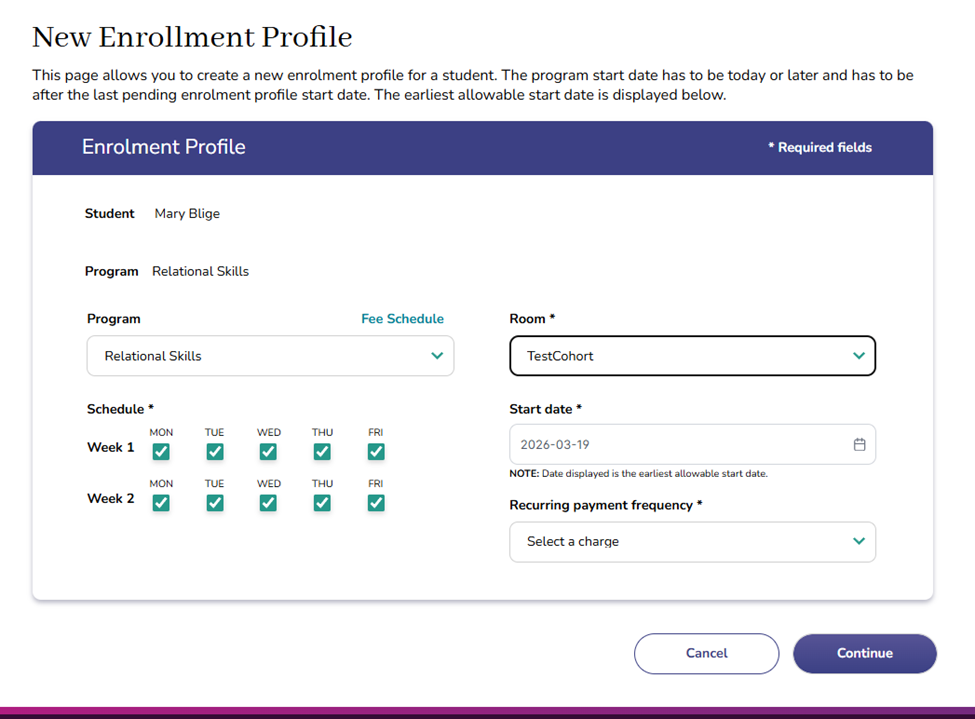Click the Cancel button
The width and height of the screenshot is (975, 719).
tap(706, 653)
